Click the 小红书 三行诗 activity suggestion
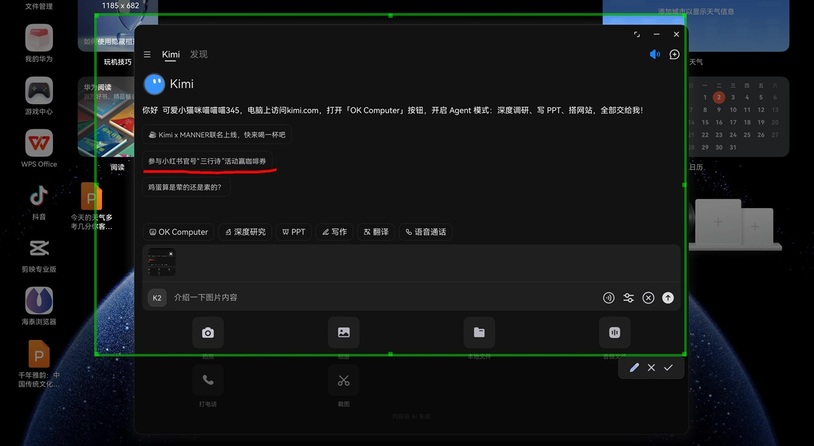Viewport: 814px width, 446px height. coord(207,160)
